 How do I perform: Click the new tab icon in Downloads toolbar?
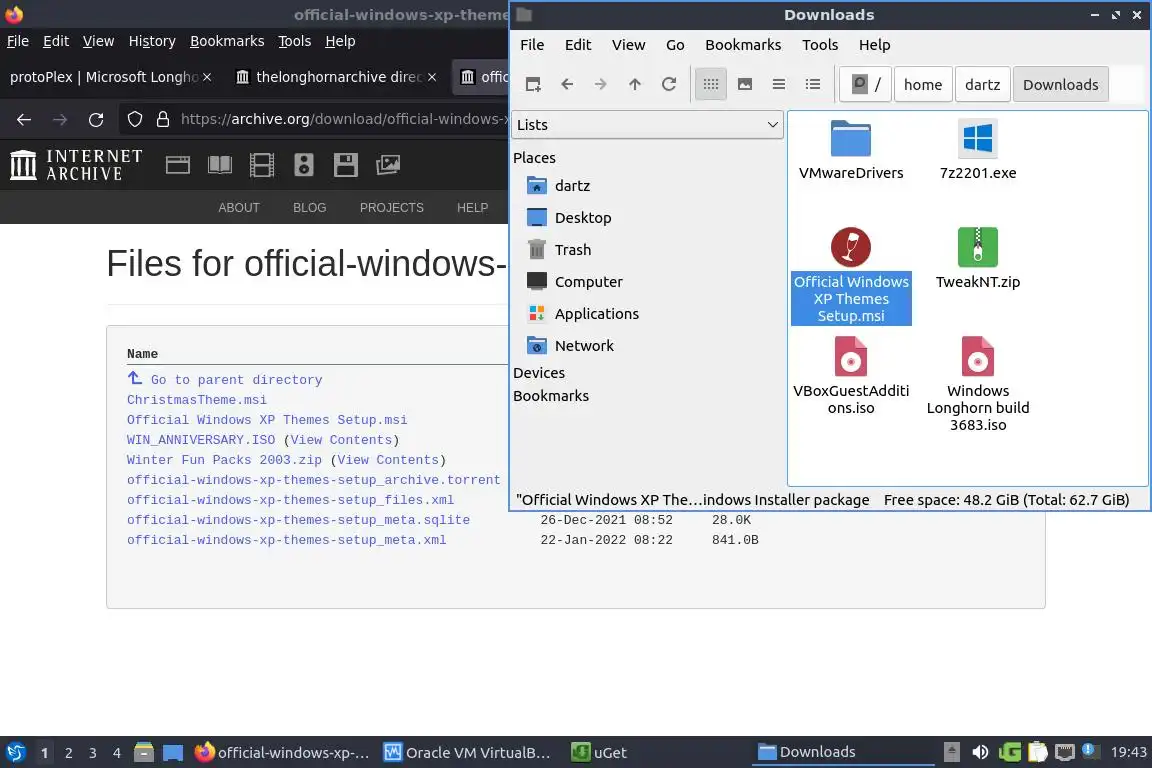click(x=533, y=85)
